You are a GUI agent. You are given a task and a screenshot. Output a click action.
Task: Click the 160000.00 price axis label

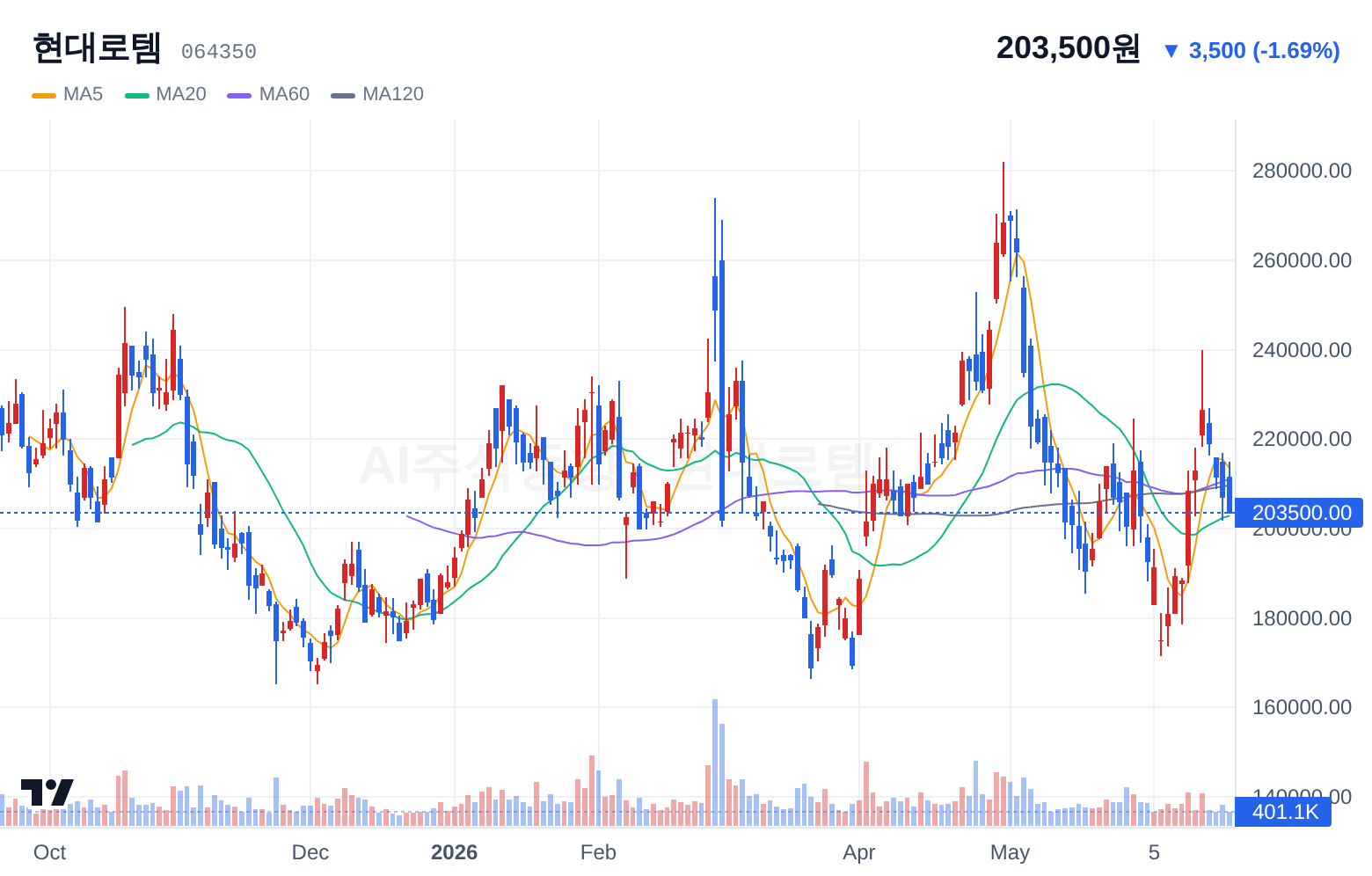[x=1302, y=707]
